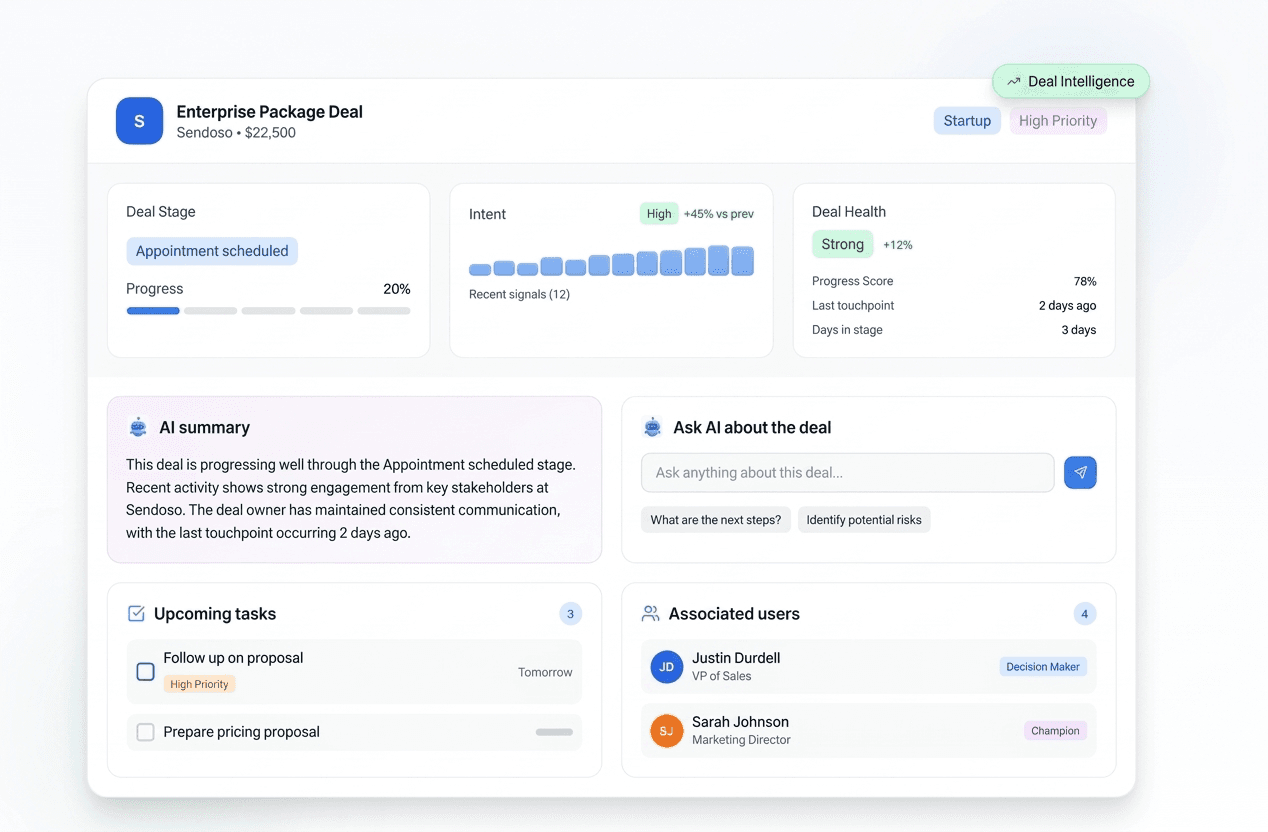The width and height of the screenshot is (1268, 832).
Task: Check the 'Follow up on proposal' checkbox
Action: pos(144,671)
